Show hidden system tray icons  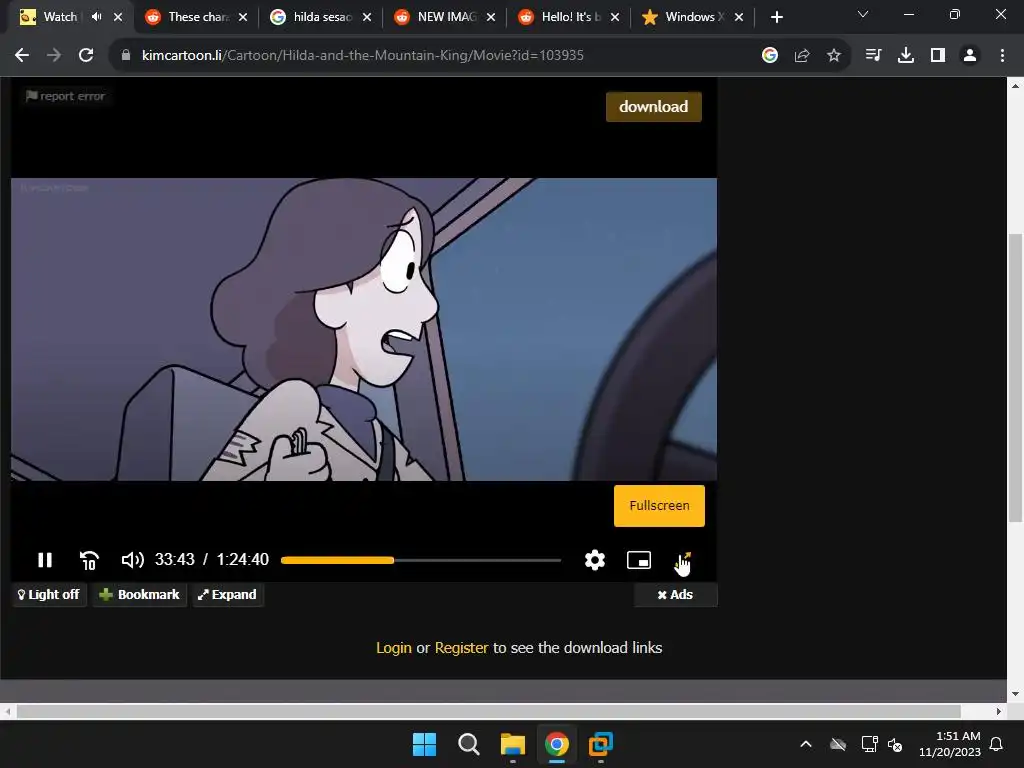[806, 744]
